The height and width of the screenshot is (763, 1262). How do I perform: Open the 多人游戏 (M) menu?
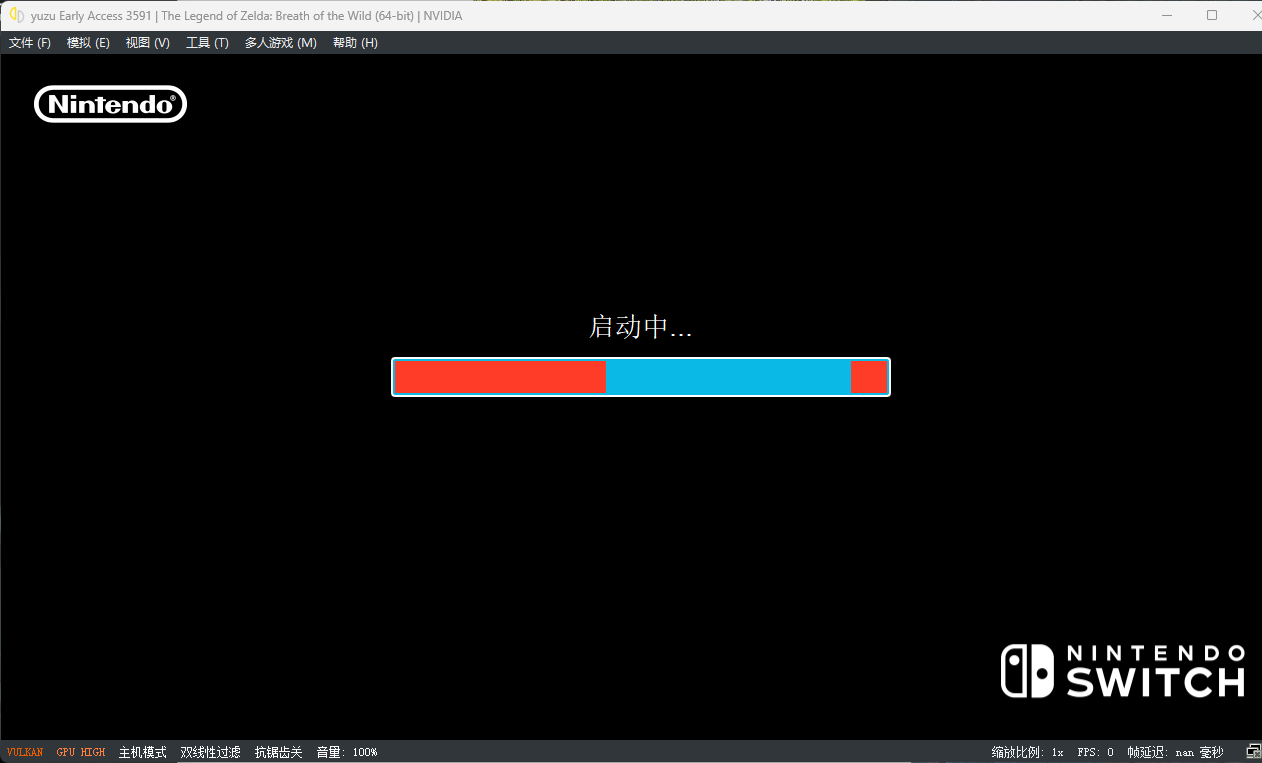coord(280,43)
